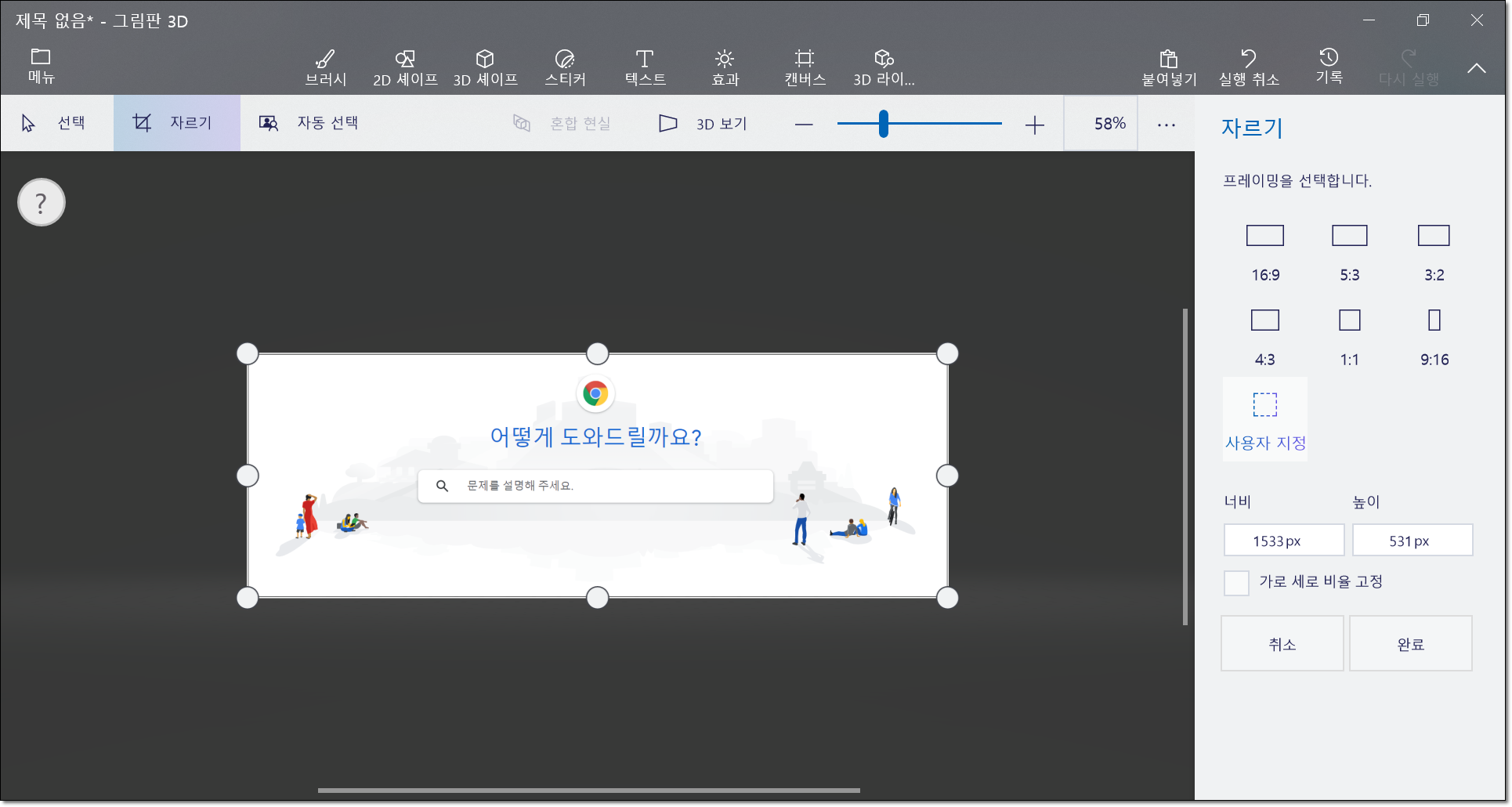1512x807 pixels.
Task: Click the horizontal canvas scrollbar
Action: [589, 791]
